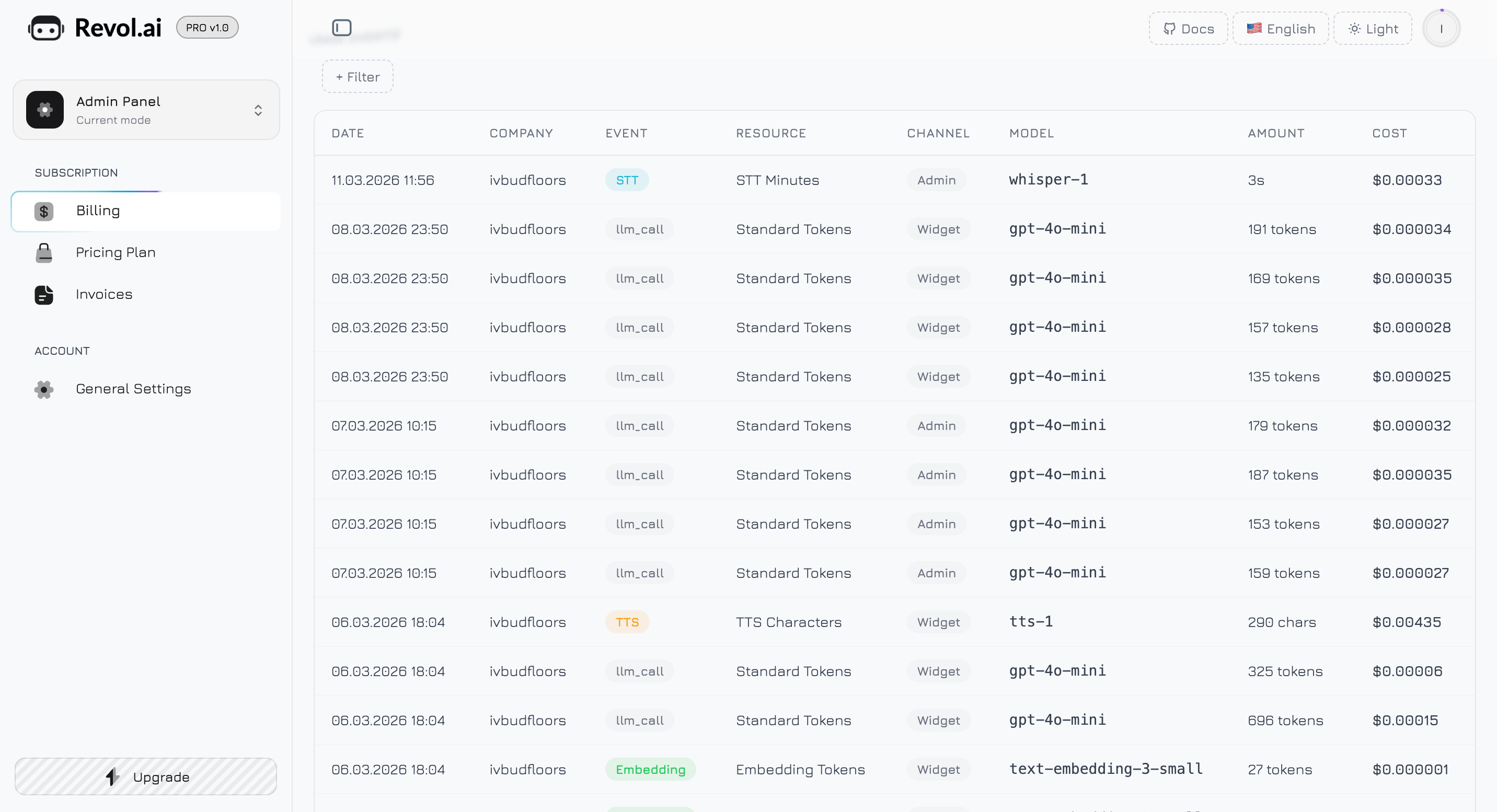1497x812 pixels.
Task: Click the 290 chars amount
Action: (1282, 622)
